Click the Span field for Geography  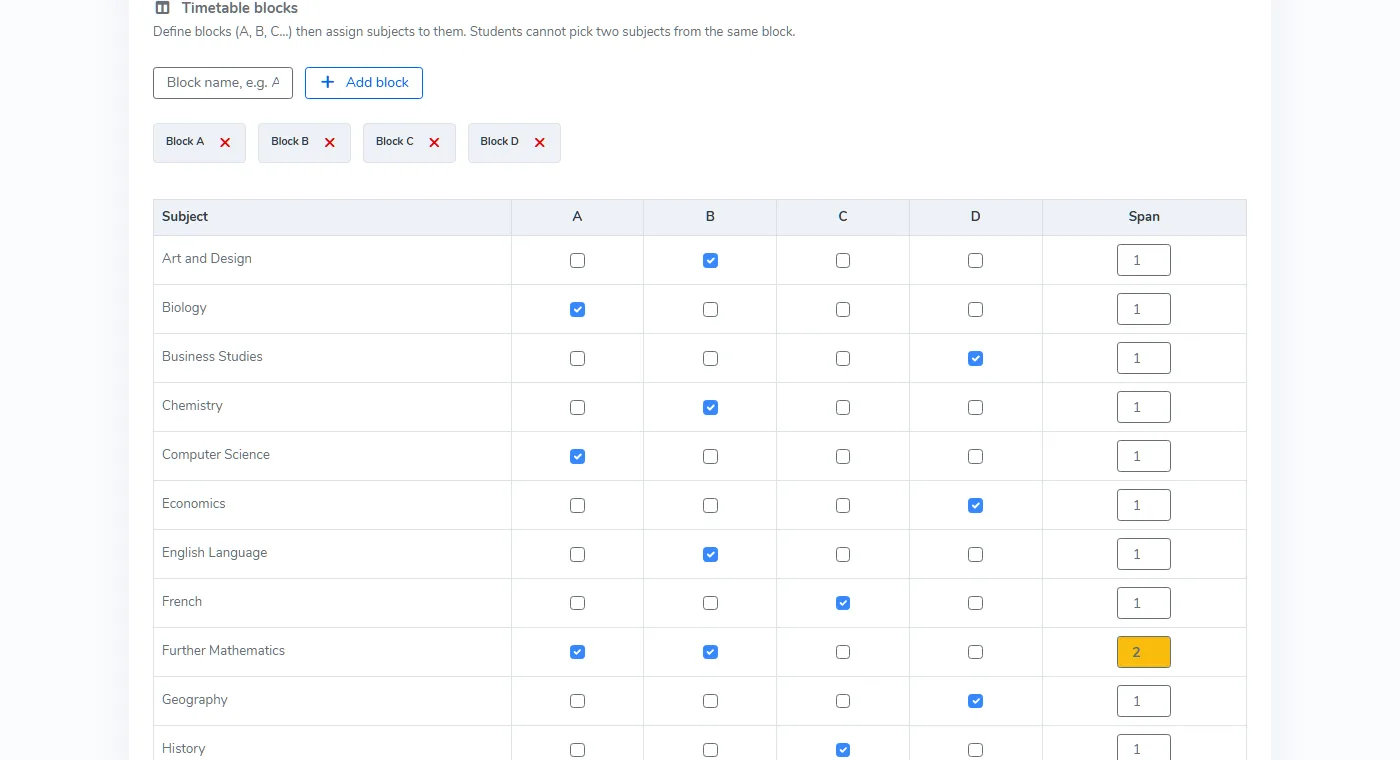[1144, 701]
